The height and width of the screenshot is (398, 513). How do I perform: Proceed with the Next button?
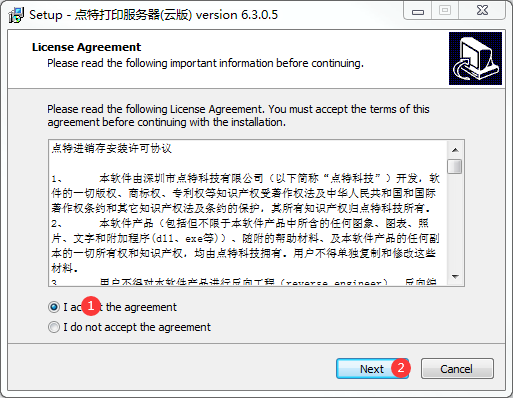click(372, 369)
